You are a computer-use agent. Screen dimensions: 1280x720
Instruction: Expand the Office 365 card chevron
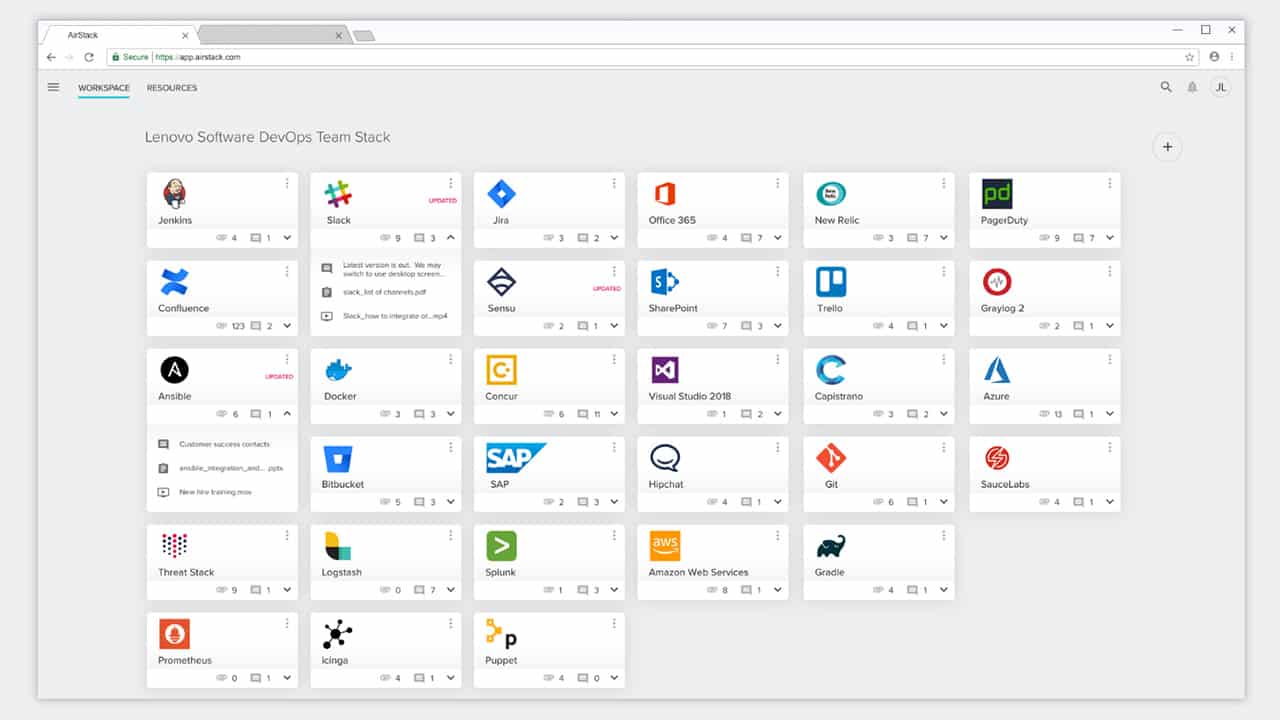(x=778, y=238)
